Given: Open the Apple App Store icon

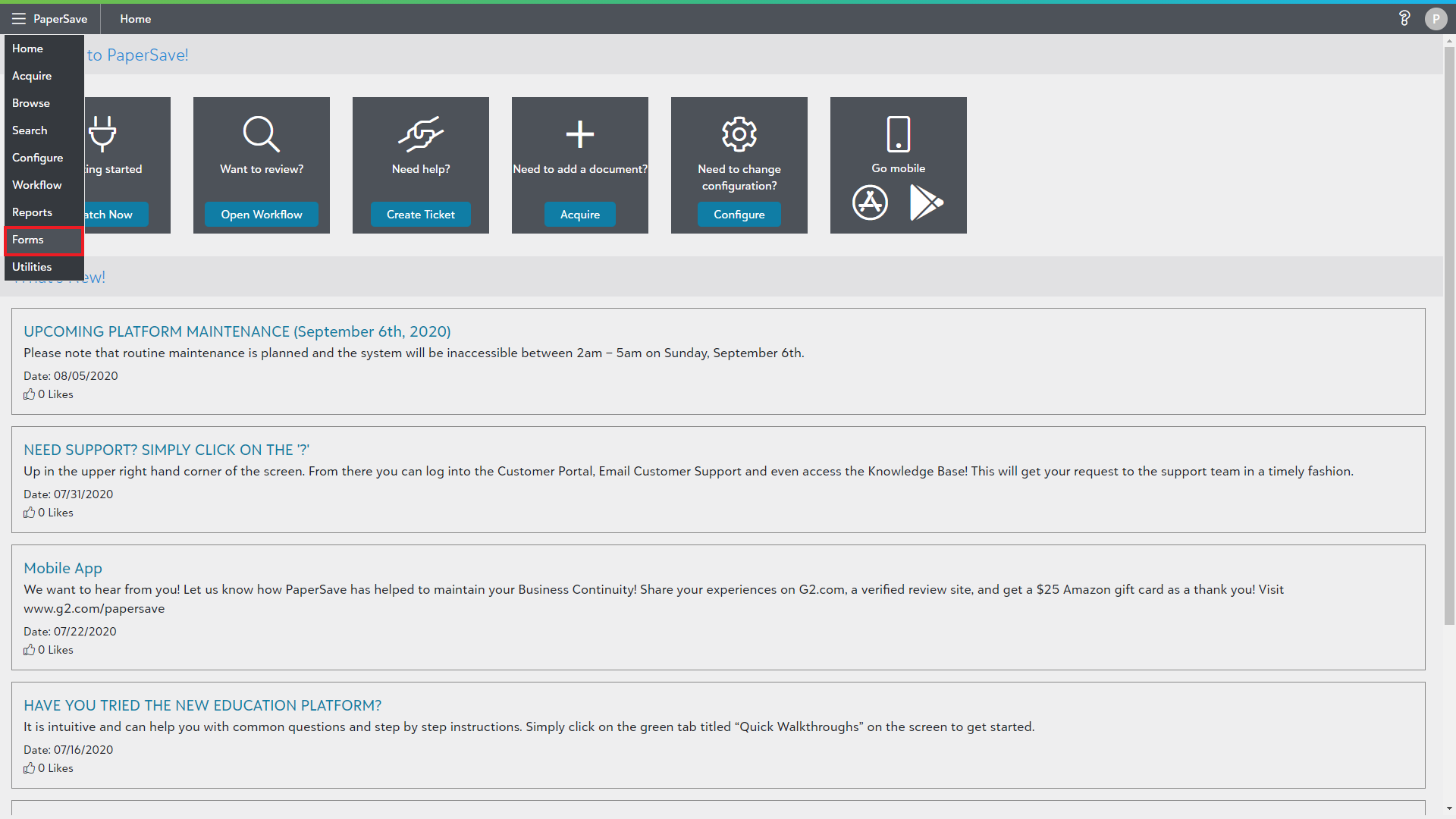Looking at the screenshot, I should pyautogui.click(x=870, y=202).
